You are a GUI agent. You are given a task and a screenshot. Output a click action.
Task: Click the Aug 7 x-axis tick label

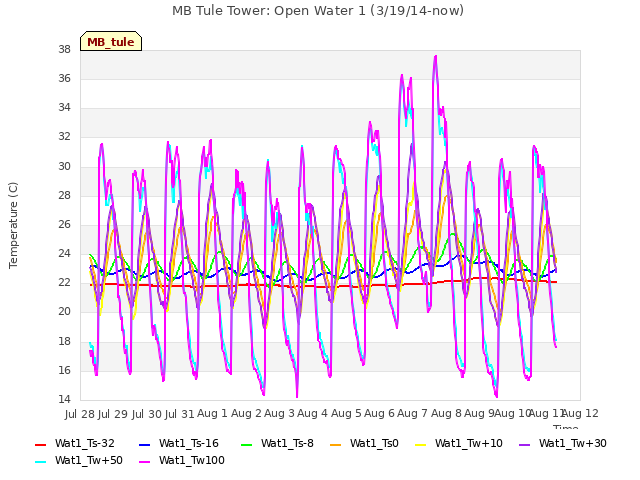(x=412, y=413)
